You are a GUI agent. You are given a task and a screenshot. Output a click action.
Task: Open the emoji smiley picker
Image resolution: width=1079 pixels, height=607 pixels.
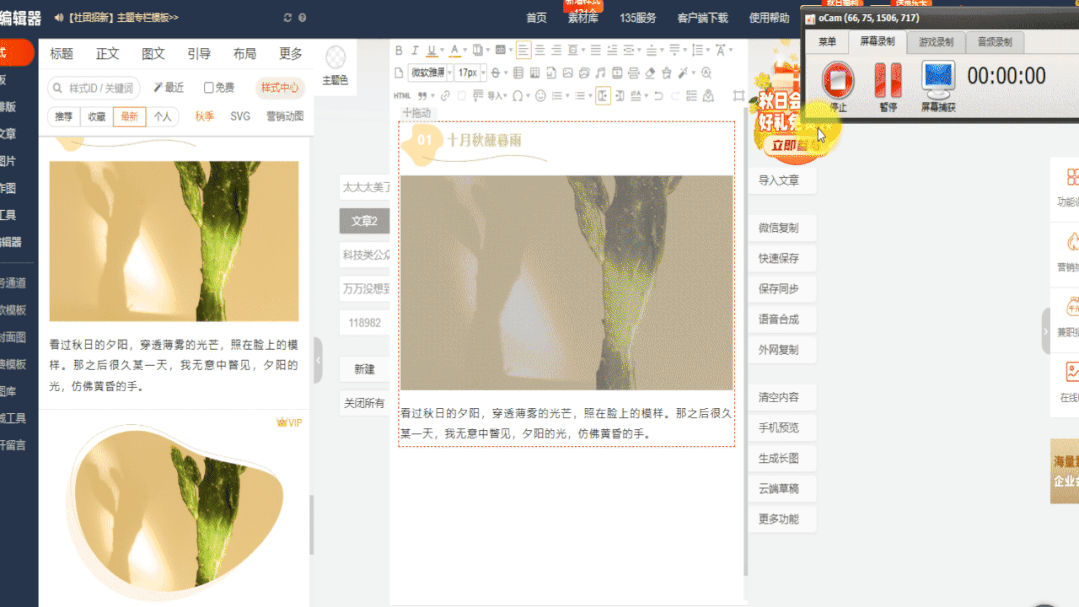(541, 96)
